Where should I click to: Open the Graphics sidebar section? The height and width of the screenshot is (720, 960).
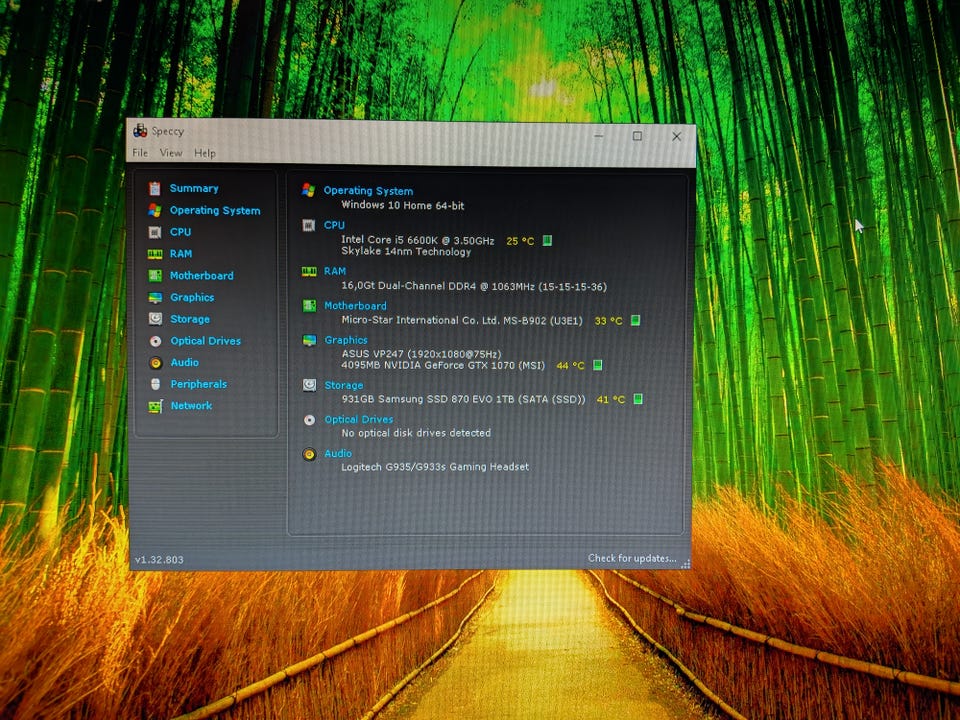click(x=192, y=297)
